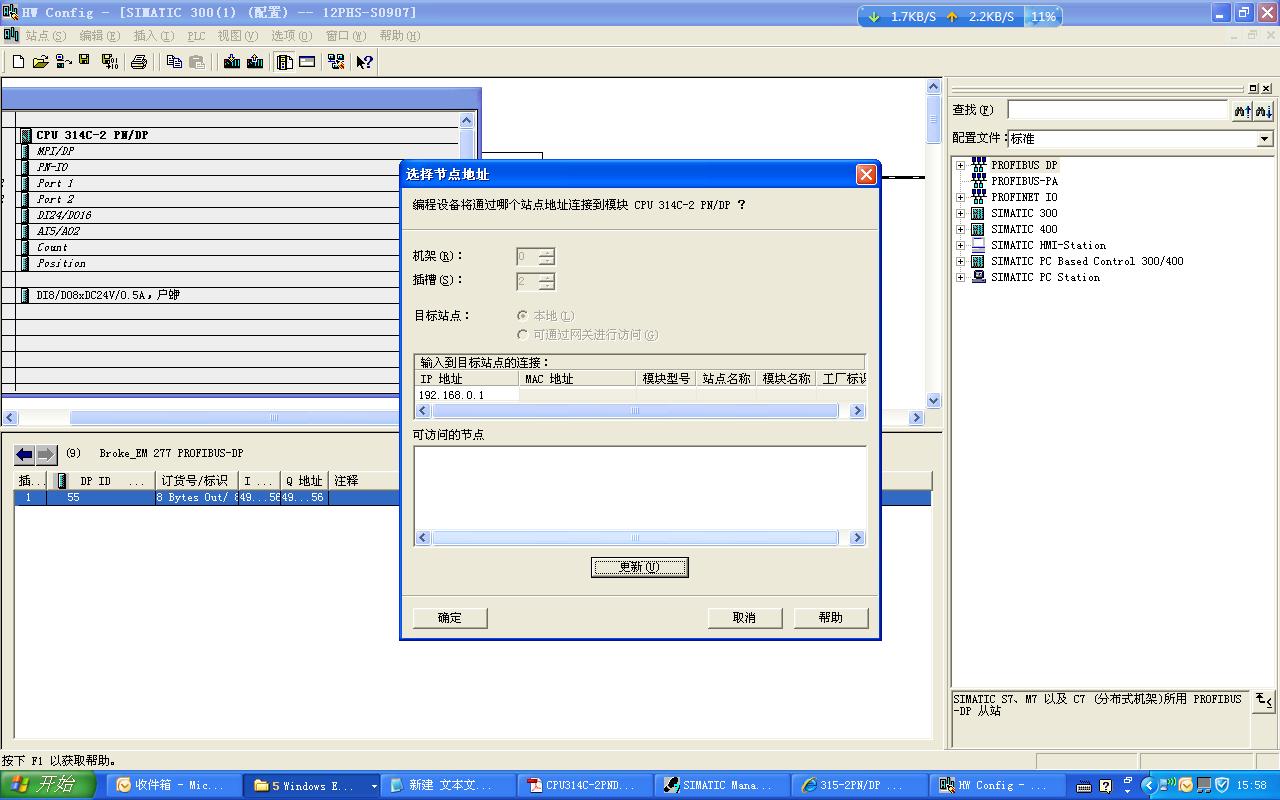Click the search-upward binoculars icon in catalog
This screenshot has width=1280, height=800.
click(x=1242, y=111)
